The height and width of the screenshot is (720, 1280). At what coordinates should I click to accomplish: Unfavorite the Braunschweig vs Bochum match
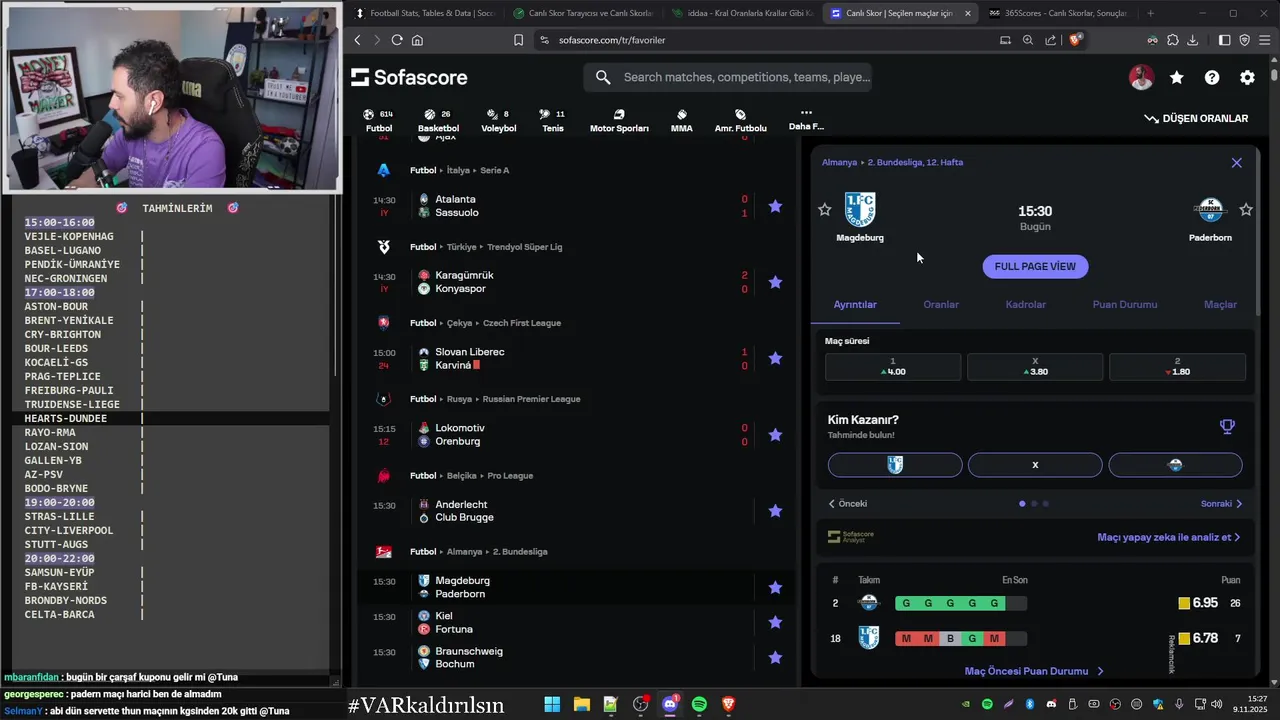775,657
